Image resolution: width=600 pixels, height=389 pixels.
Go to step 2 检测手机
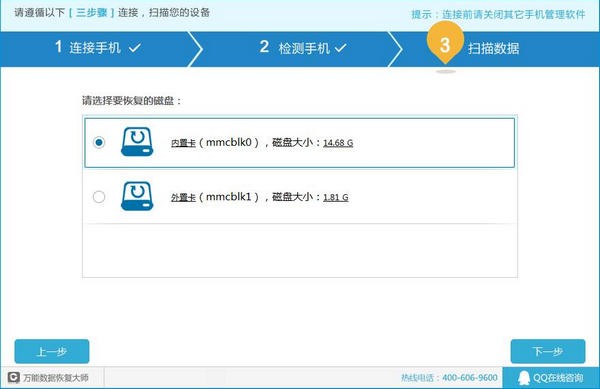tap(303, 48)
